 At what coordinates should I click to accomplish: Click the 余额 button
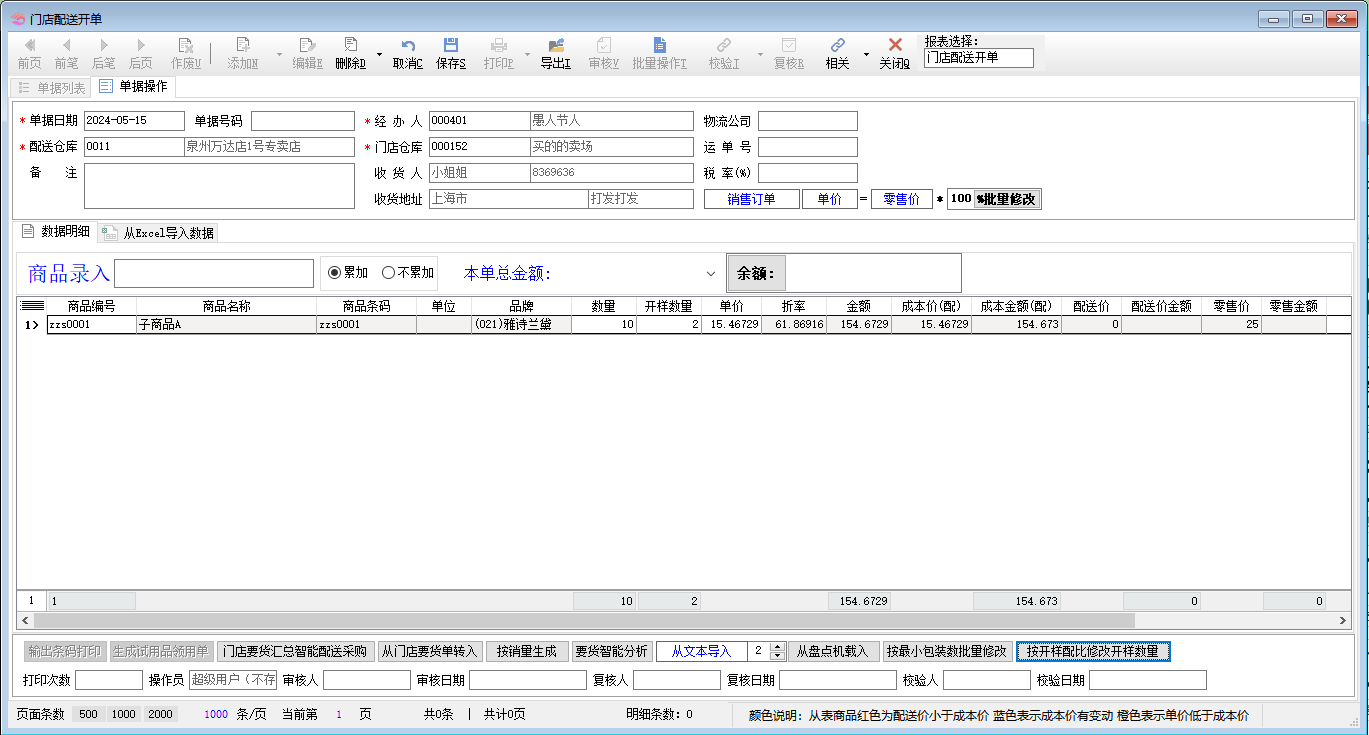(x=756, y=273)
